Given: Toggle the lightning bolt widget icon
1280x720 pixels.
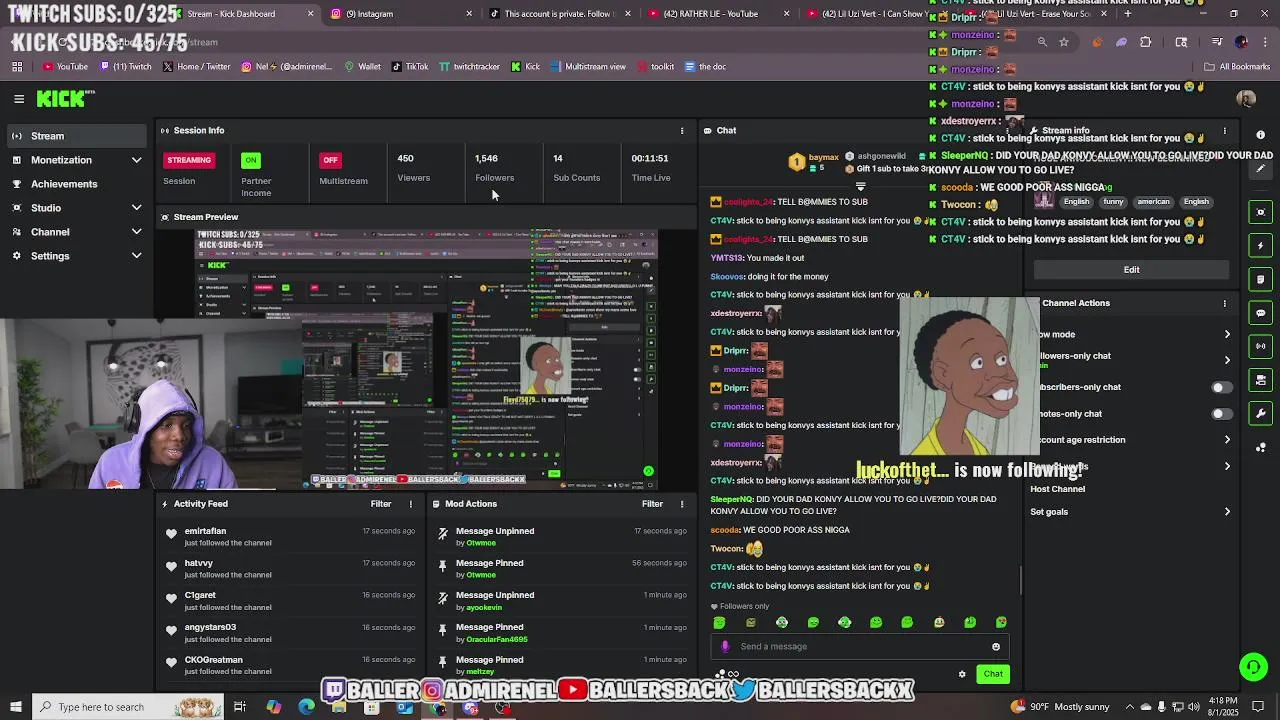Looking at the screenshot, I should [x=1260, y=246].
